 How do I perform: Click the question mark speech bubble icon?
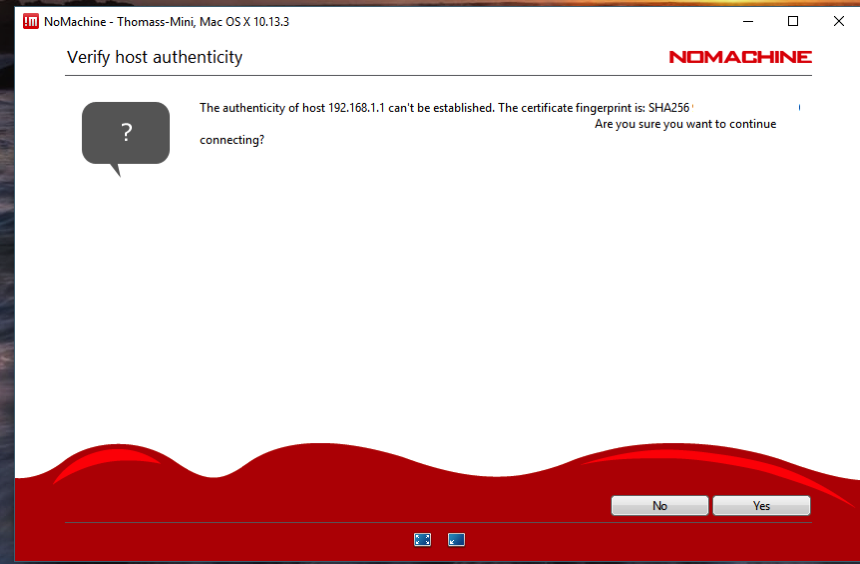pyautogui.click(x=126, y=138)
